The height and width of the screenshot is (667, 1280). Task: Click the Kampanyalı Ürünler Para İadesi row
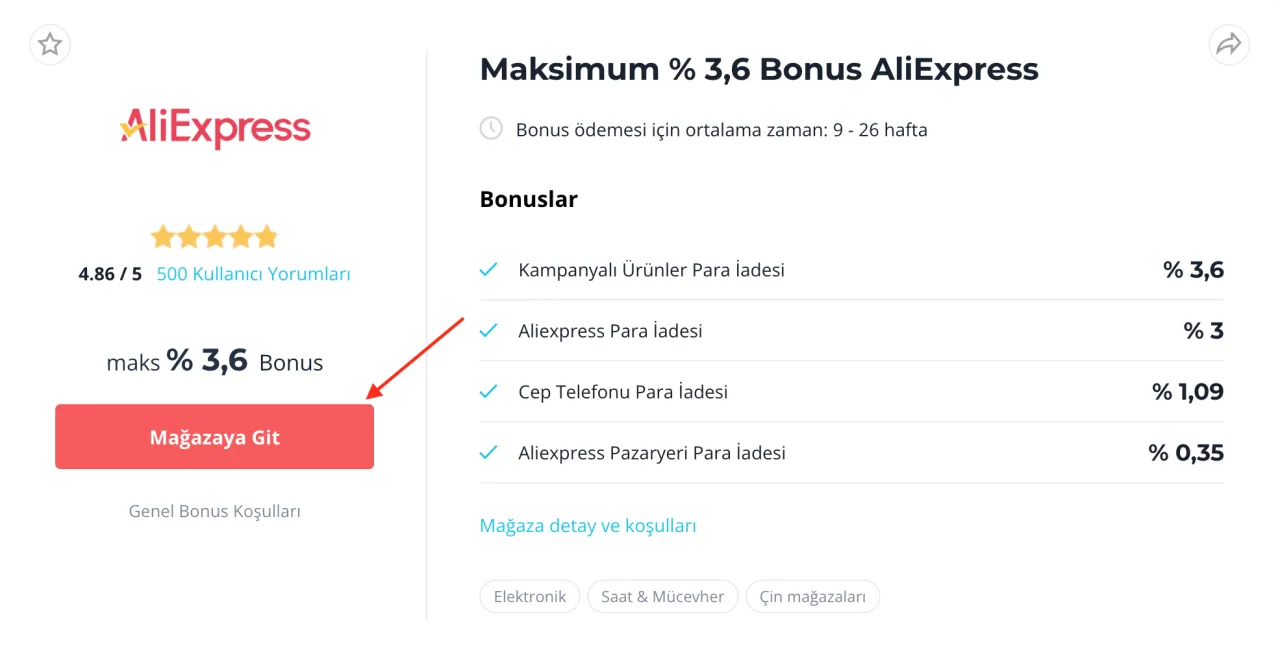point(852,270)
